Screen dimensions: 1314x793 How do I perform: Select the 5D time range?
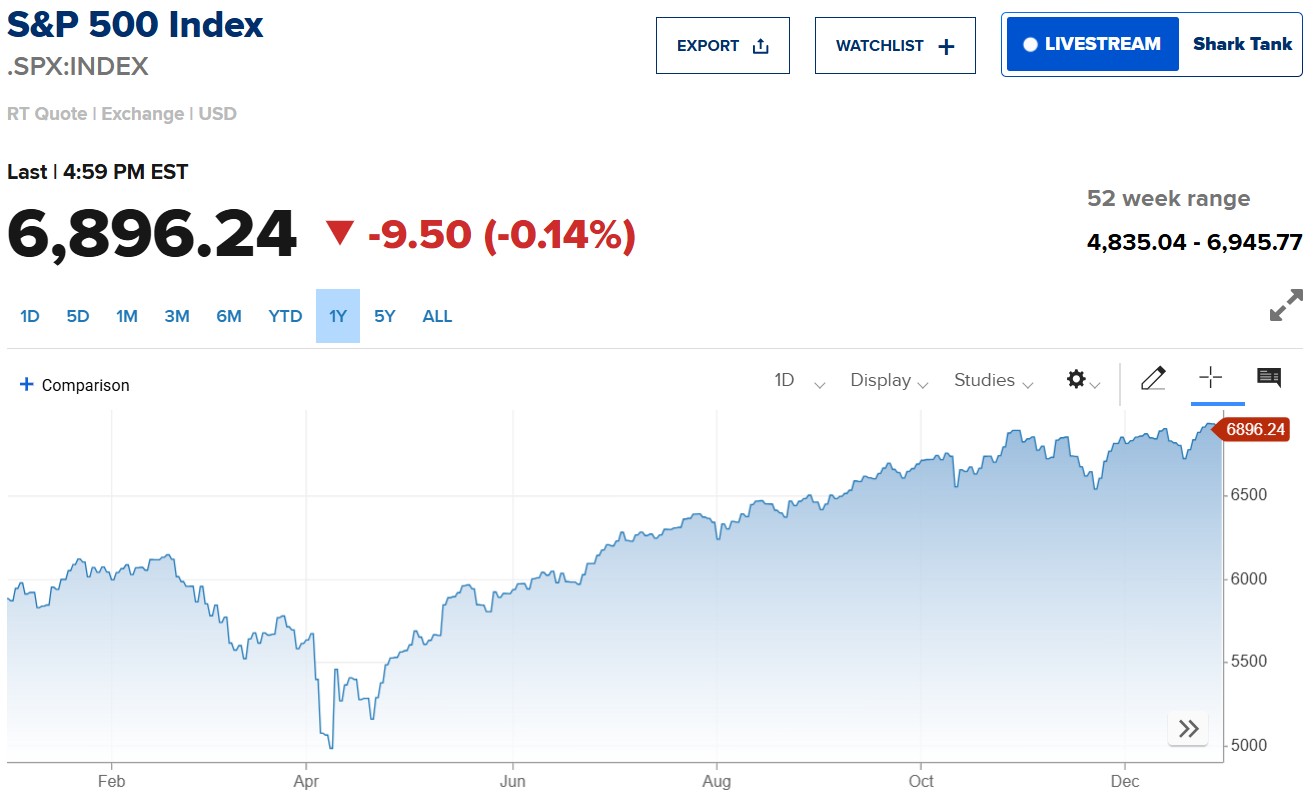coord(78,317)
